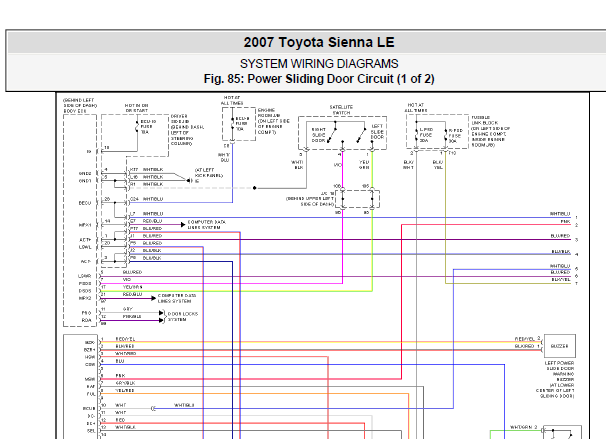Select the 'O24 WHT/BLU' wire label
Screen dimensions: 606x439
click(146, 199)
